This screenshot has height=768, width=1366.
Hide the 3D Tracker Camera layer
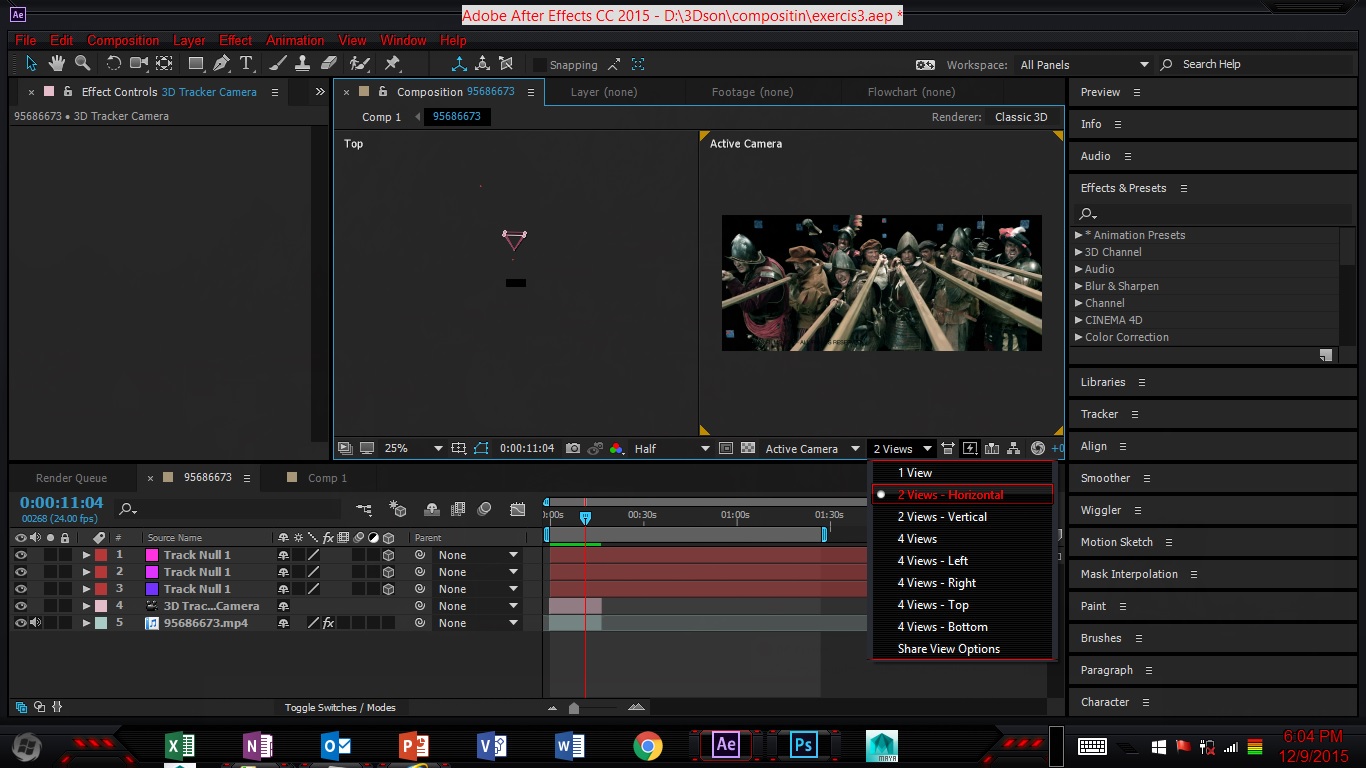coord(20,606)
